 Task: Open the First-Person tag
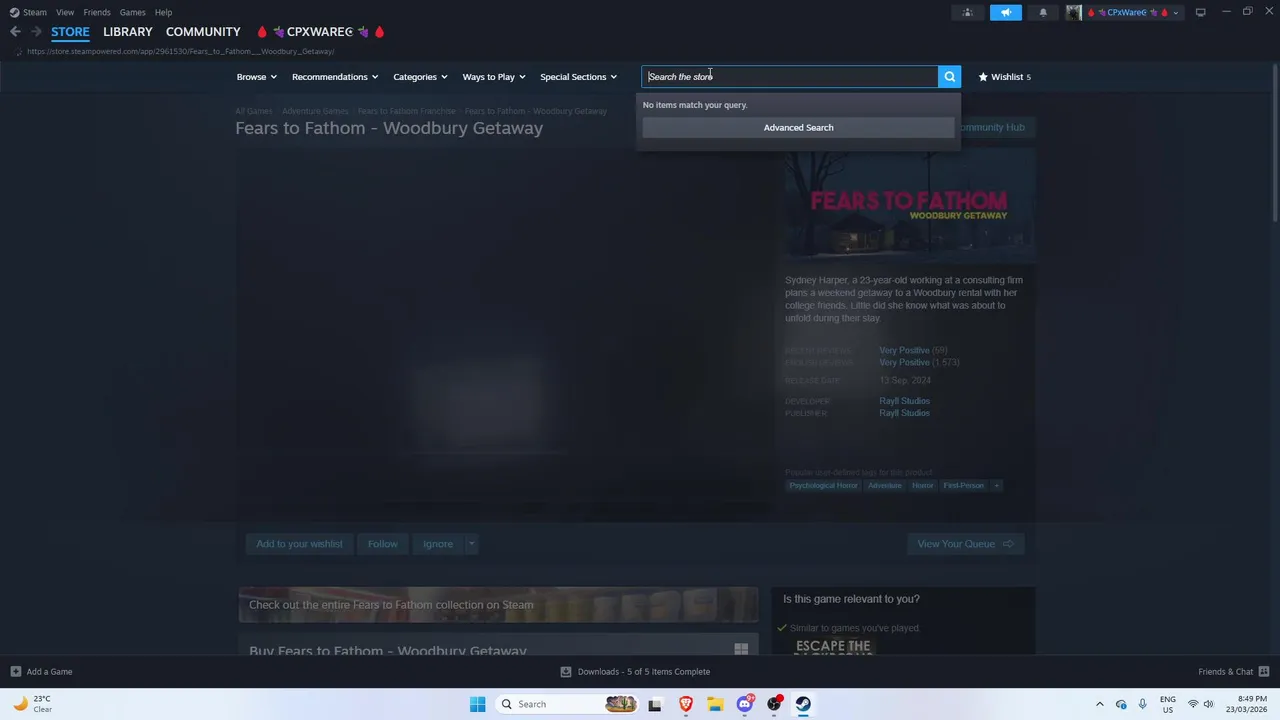963,485
